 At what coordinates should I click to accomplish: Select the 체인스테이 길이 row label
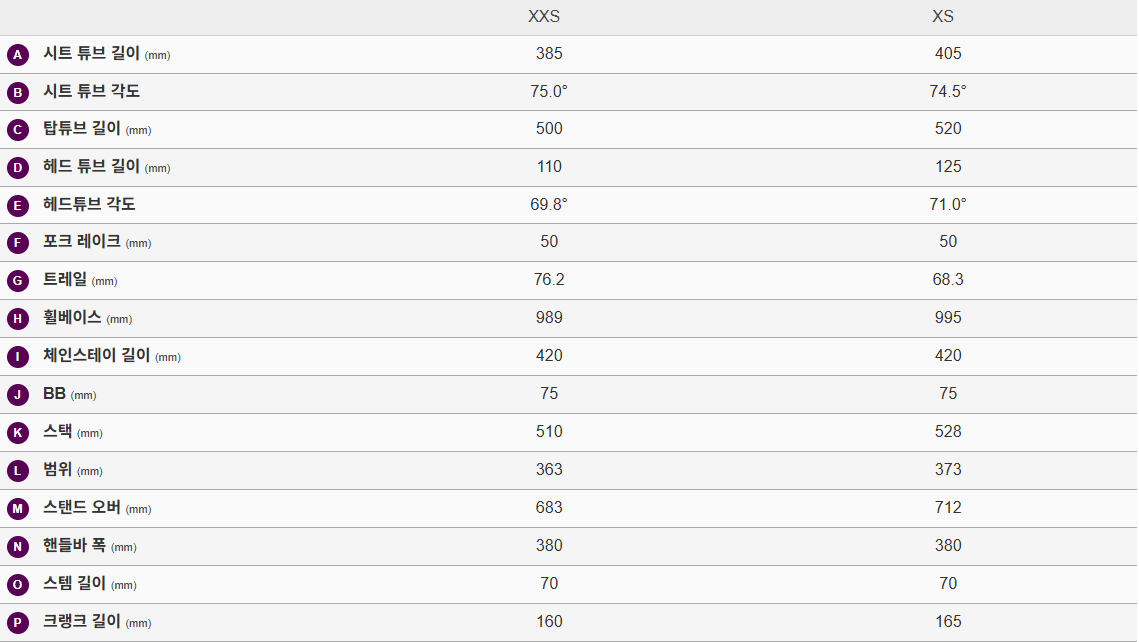(96, 355)
